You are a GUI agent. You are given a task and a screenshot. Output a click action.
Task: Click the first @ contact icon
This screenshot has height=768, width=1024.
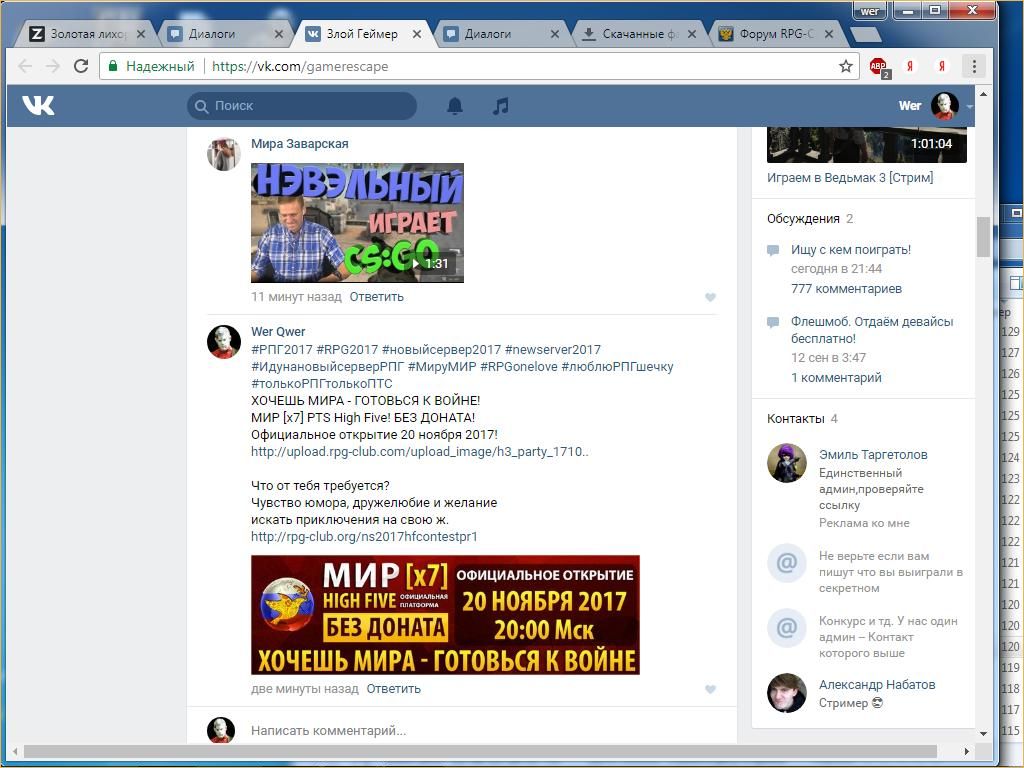click(786, 562)
